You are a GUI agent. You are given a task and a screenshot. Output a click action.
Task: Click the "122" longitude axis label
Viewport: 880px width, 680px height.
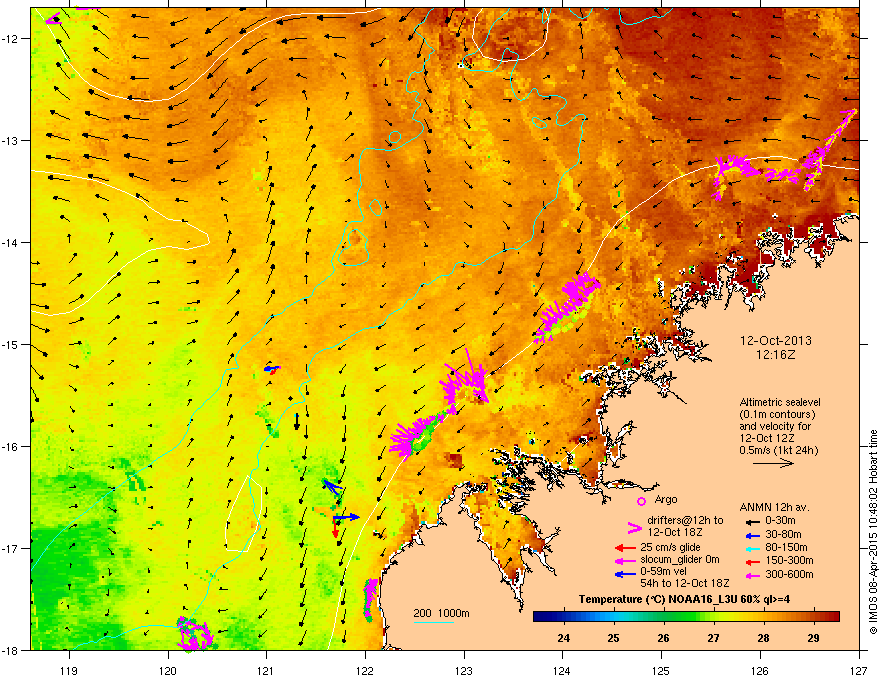(x=365, y=670)
